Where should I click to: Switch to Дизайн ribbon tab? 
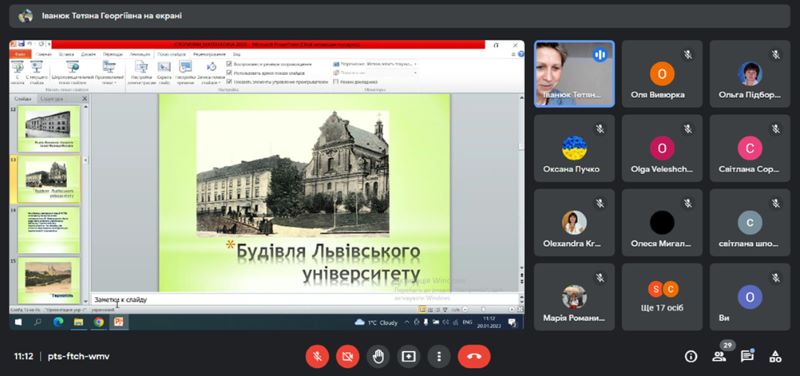(x=88, y=54)
